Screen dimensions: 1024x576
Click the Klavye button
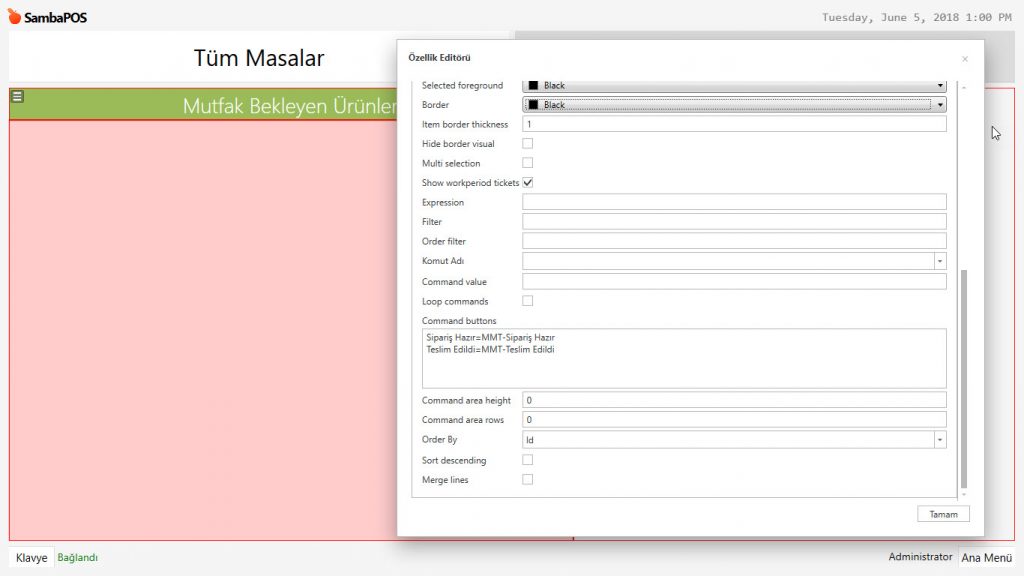coord(31,558)
